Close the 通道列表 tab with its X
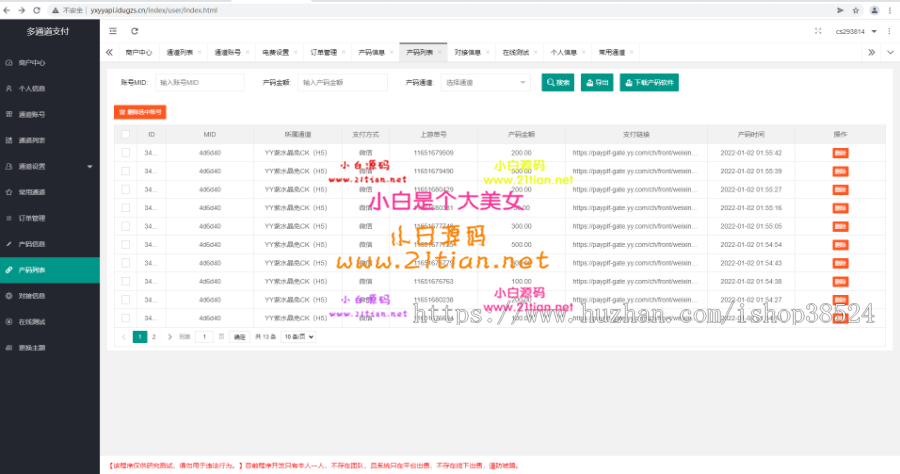This screenshot has height=474, width=900. click(201, 52)
